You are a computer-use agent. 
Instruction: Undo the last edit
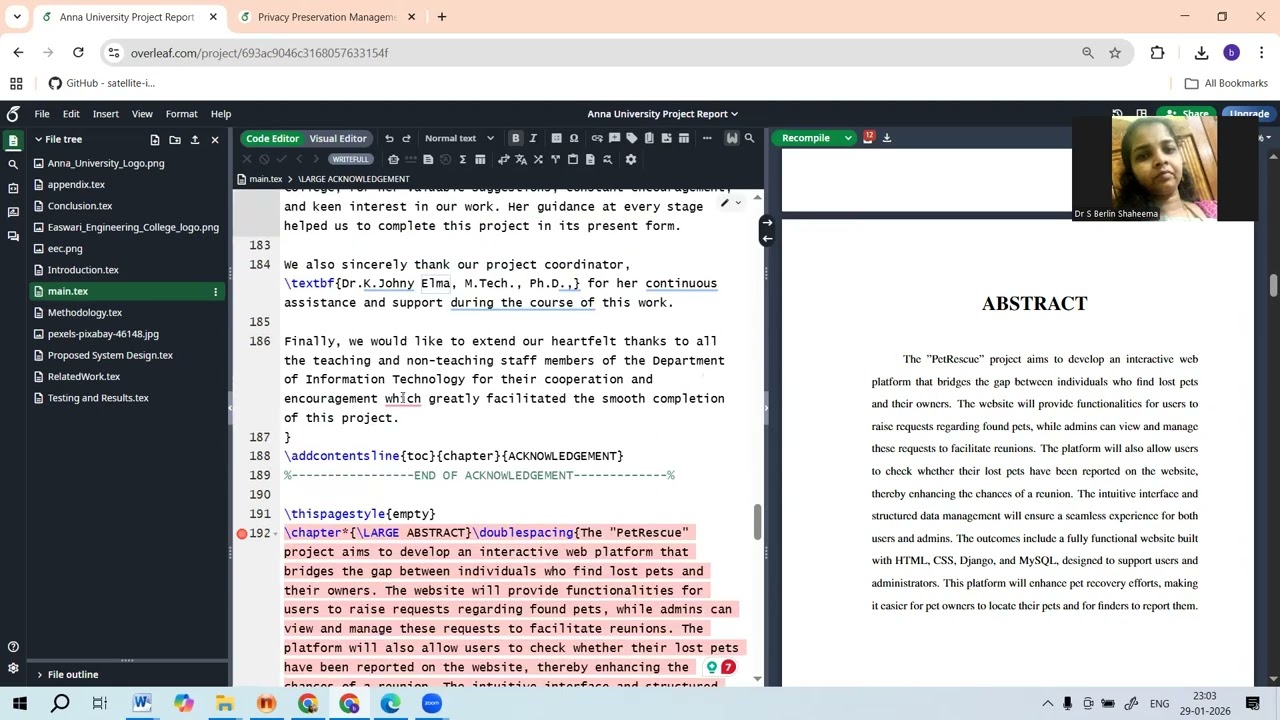tap(389, 138)
